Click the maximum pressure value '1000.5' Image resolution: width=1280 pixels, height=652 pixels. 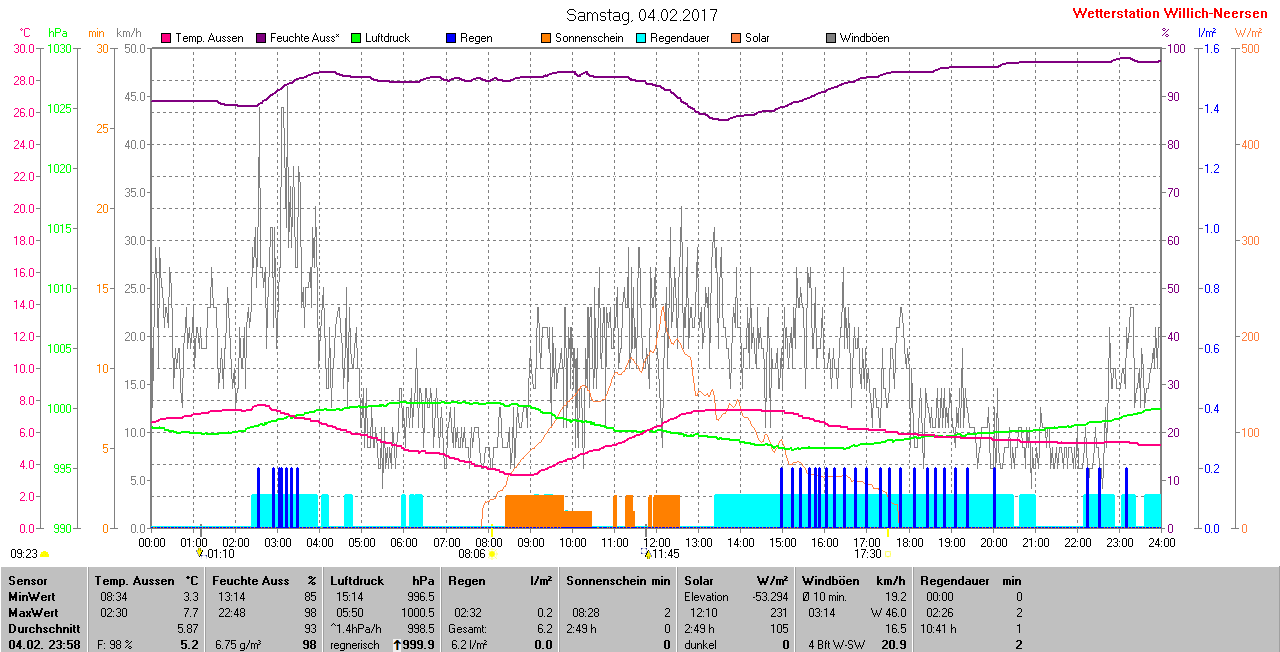tap(420, 612)
